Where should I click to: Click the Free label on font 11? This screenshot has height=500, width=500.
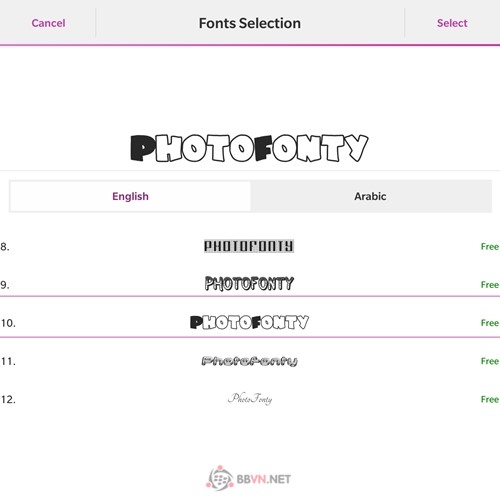[x=490, y=361]
